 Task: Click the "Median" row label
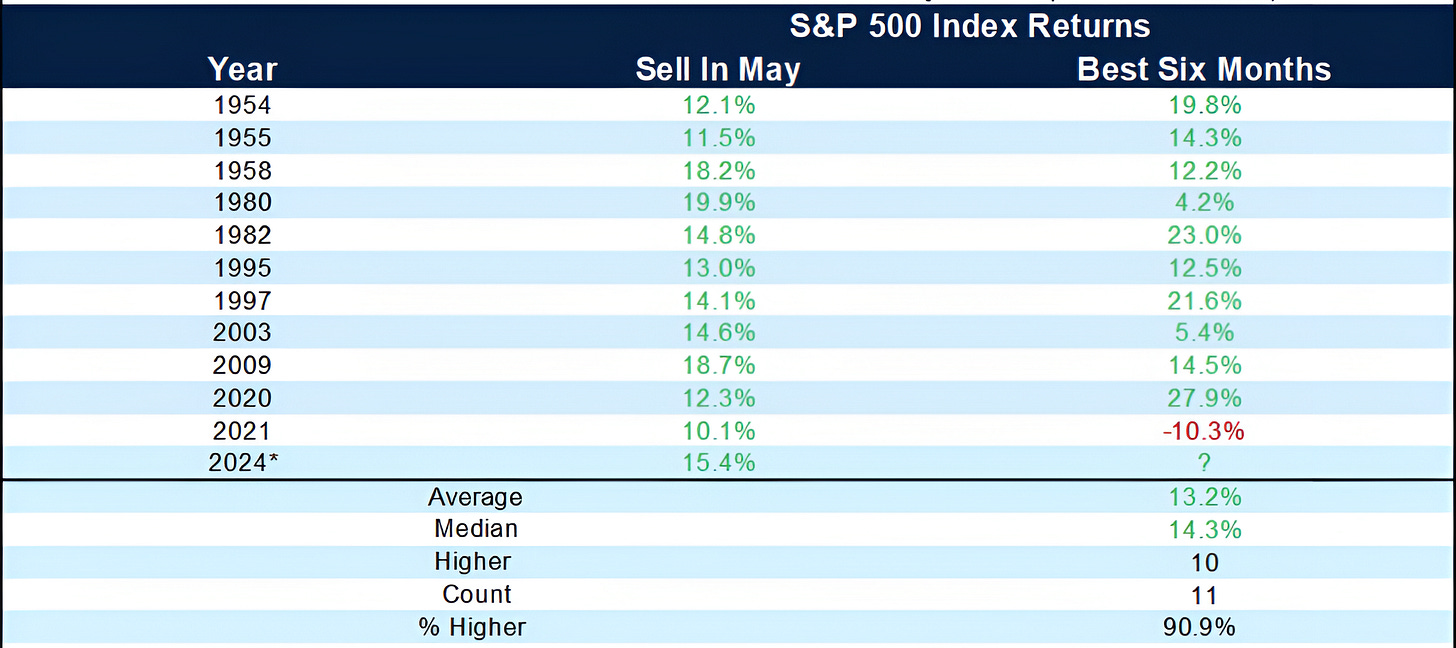475,528
